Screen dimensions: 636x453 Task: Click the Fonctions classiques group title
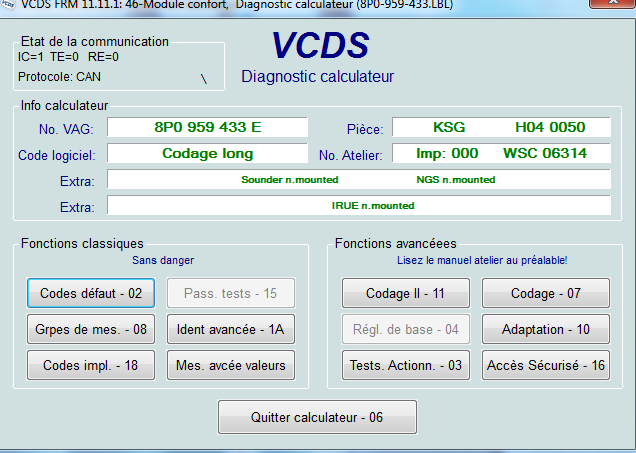82,243
